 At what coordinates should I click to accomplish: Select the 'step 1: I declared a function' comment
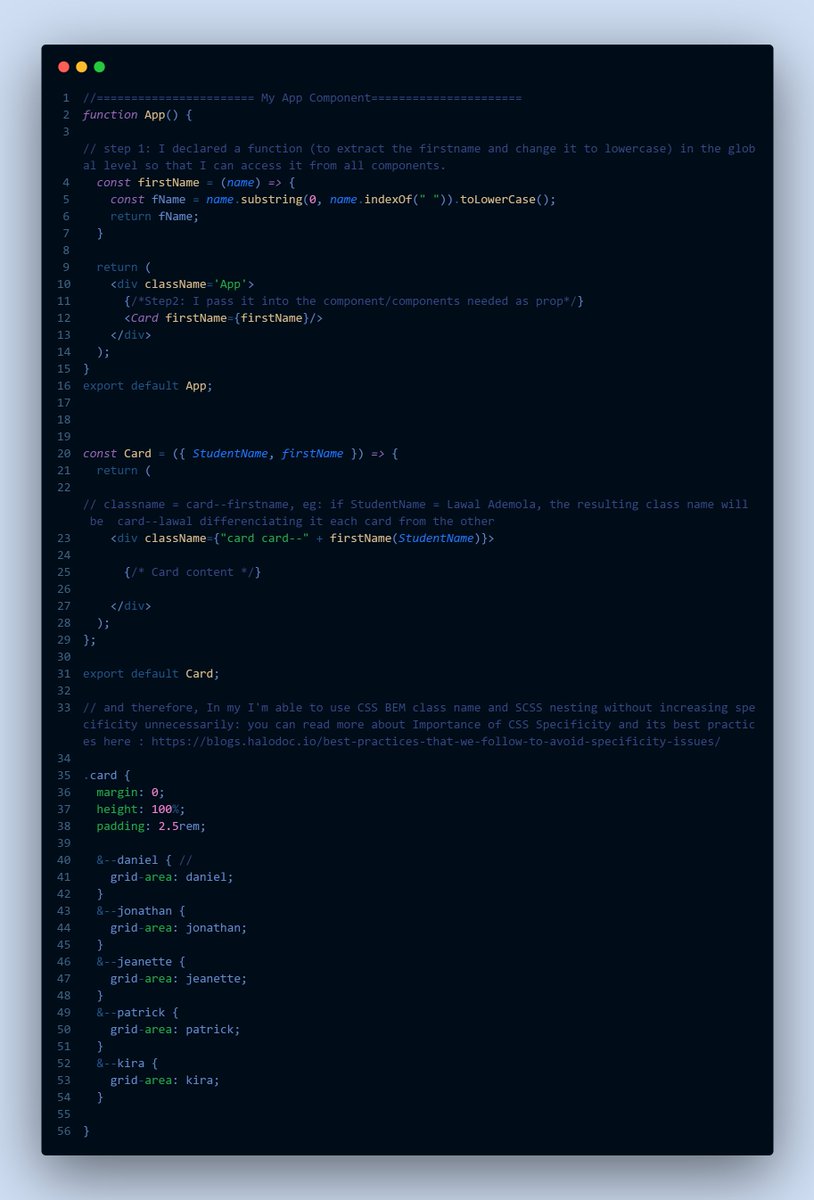(x=419, y=157)
